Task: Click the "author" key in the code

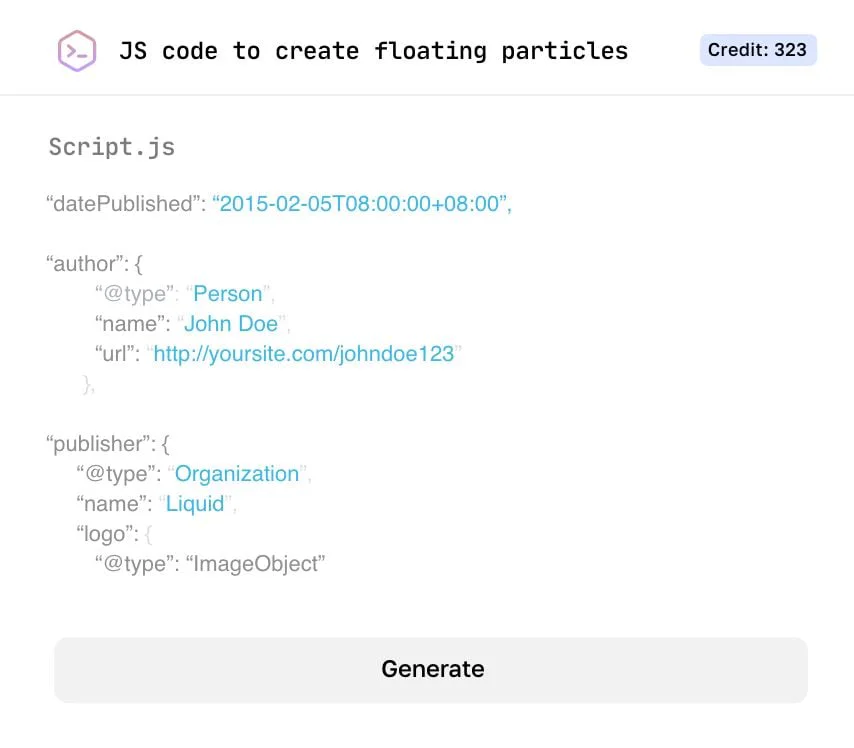Action: click(83, 263)
